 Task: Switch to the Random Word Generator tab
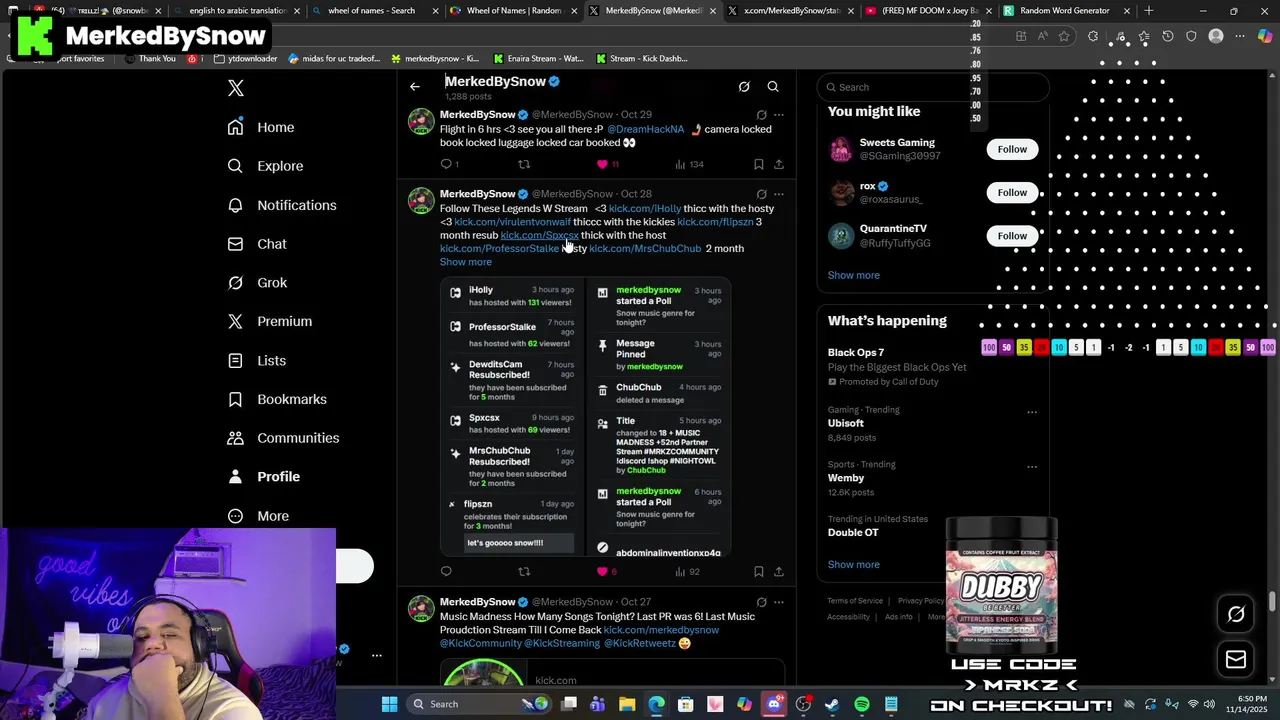[1065, 11]
